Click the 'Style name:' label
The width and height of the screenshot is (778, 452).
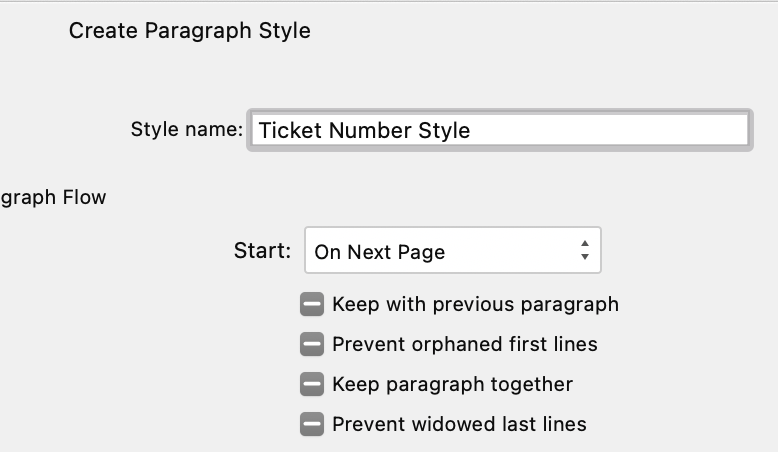(187, 129)
